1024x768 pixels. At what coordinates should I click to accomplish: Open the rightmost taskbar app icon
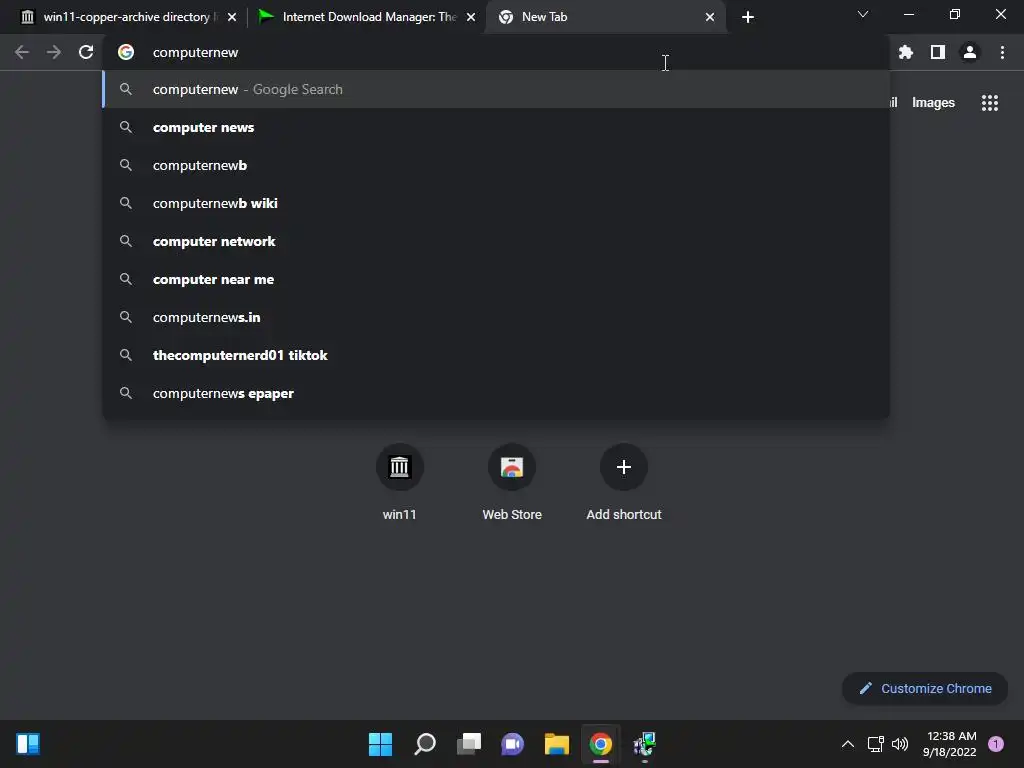tap(645, 744)
